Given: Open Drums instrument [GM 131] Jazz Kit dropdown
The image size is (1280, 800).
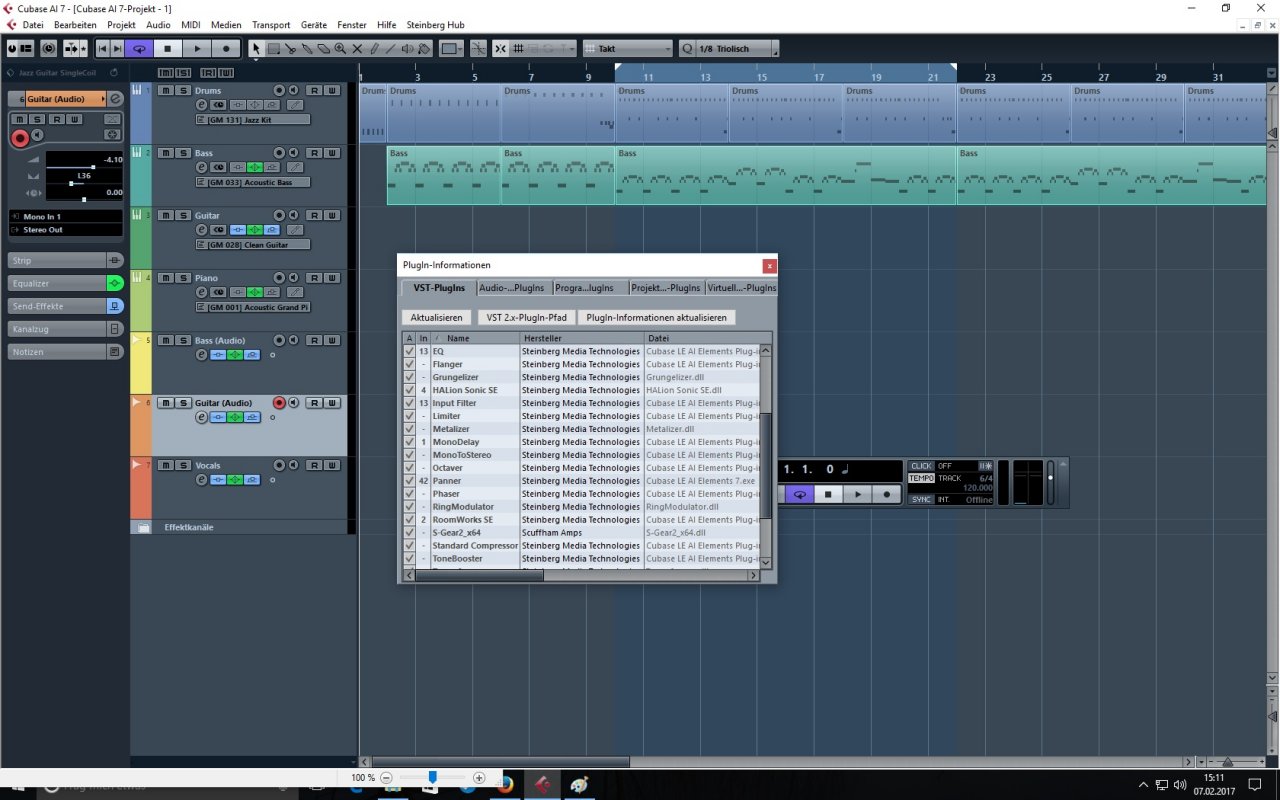Looking at the screenshot, I should (x=253, y=120).
